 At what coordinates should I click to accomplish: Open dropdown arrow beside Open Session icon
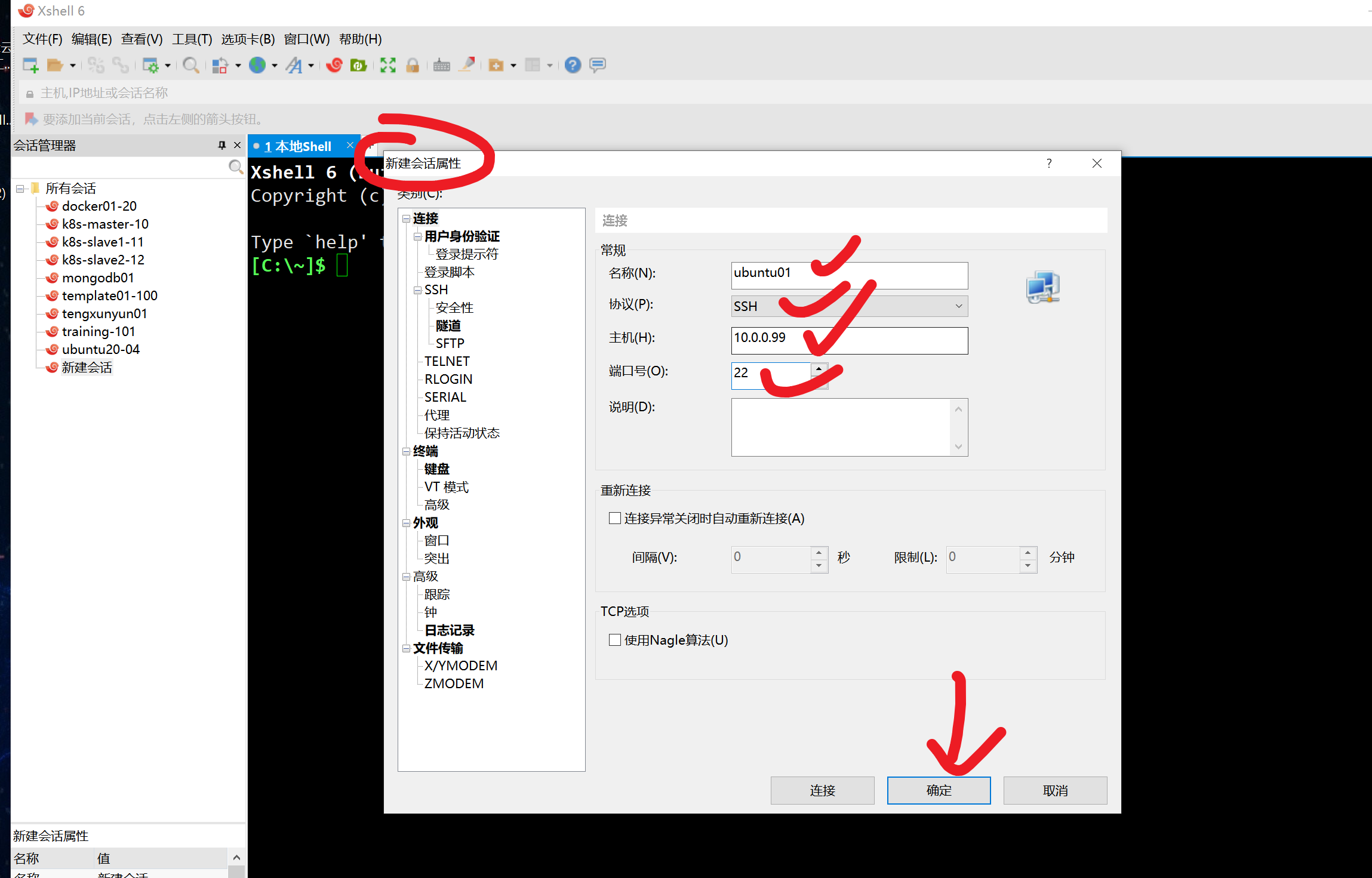(73, 66)
